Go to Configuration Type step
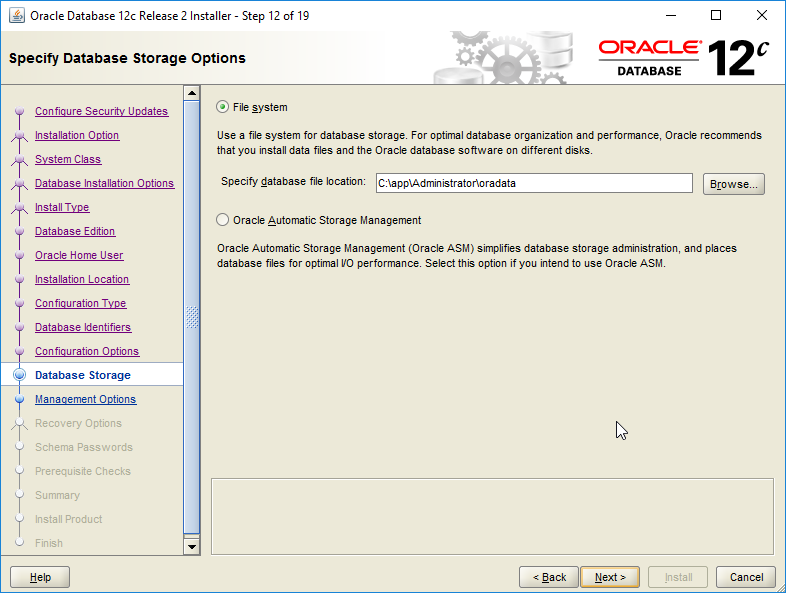The image size is (786, 593). [x=80, y=303]
